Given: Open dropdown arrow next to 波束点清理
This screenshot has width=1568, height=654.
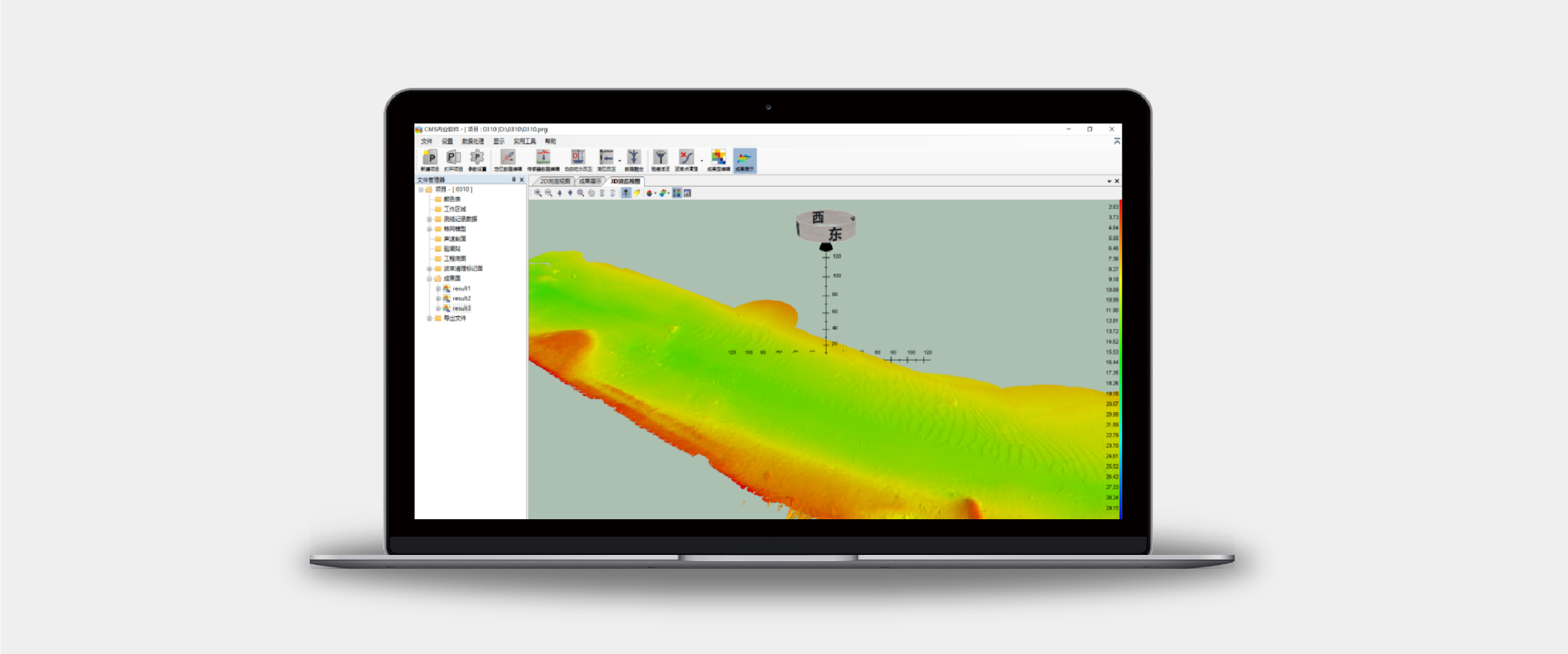Looking at the screenshot, I should click(x=702, y=161).
